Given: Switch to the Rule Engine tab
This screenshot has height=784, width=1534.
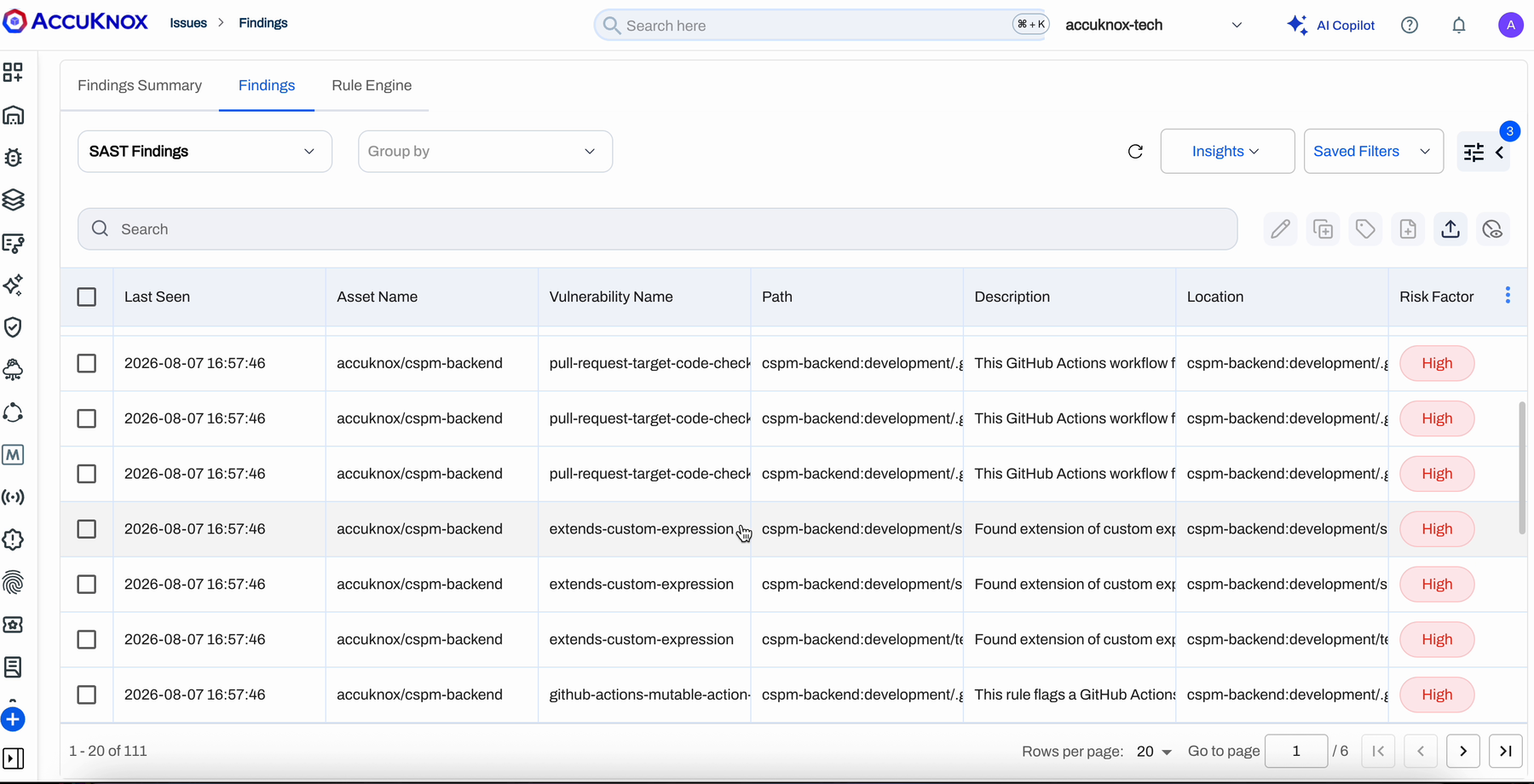Looking at the screenshot, I should [372, 85].
